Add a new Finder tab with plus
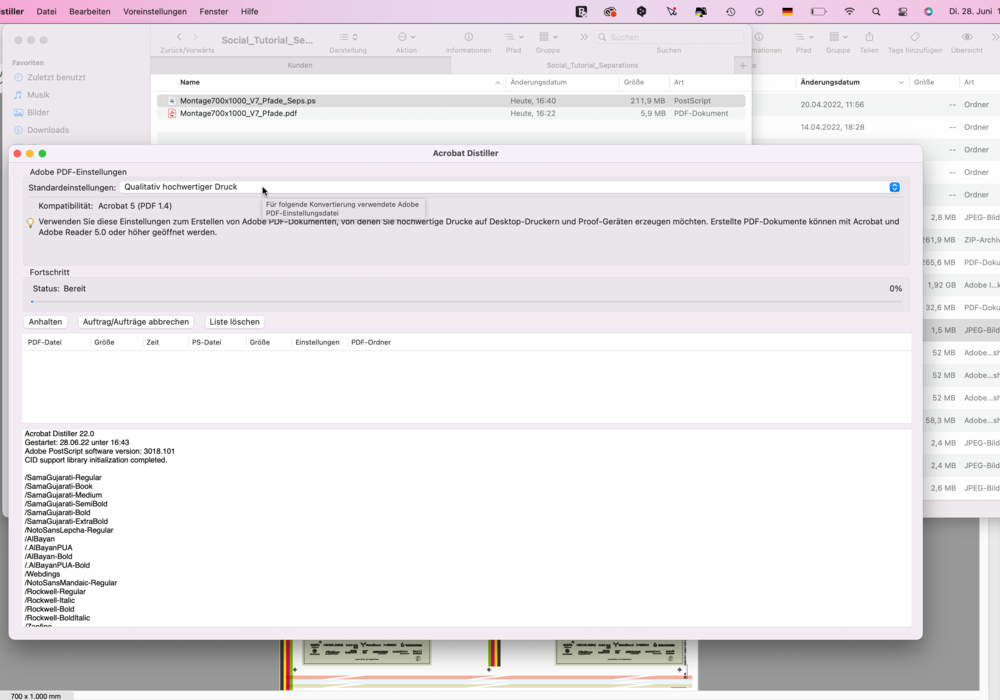The height and width of the screenshot is (700, 1000). pyautogui.click(x=742, y=65)
